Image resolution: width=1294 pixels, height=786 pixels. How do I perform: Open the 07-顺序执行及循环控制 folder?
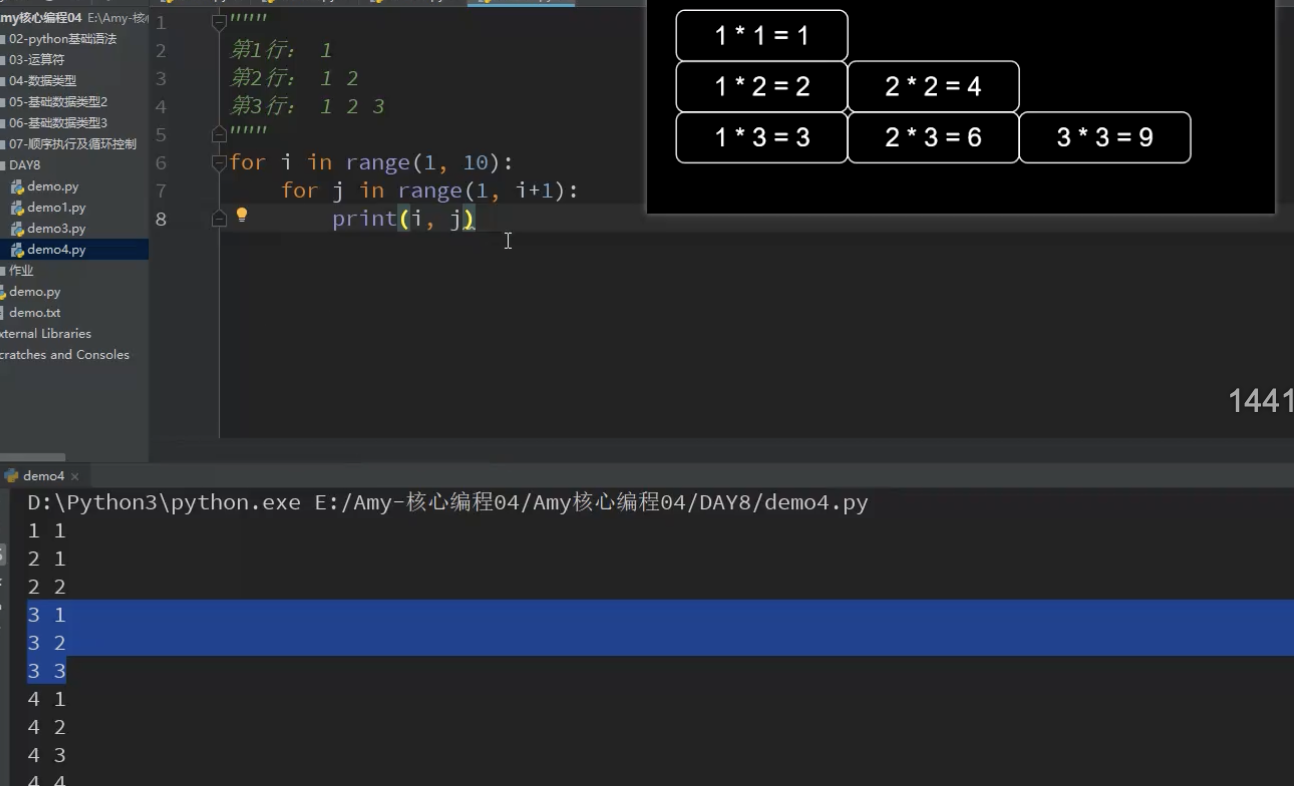[x=72, y=144]
